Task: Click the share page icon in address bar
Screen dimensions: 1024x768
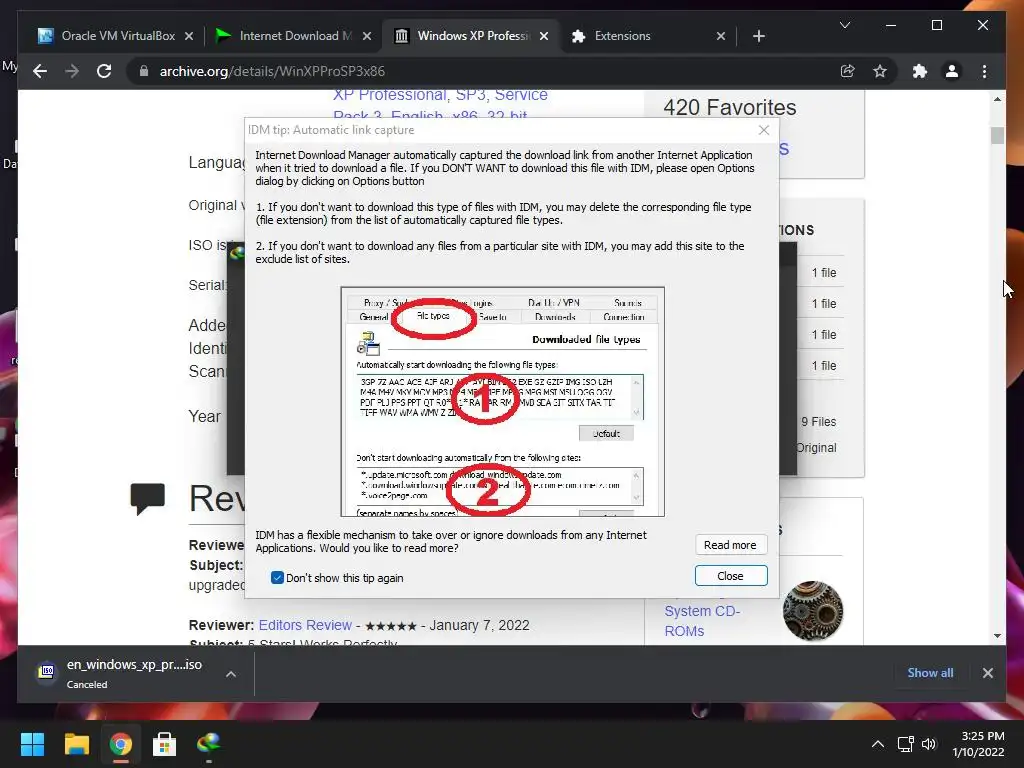Action: click(848, 71)
